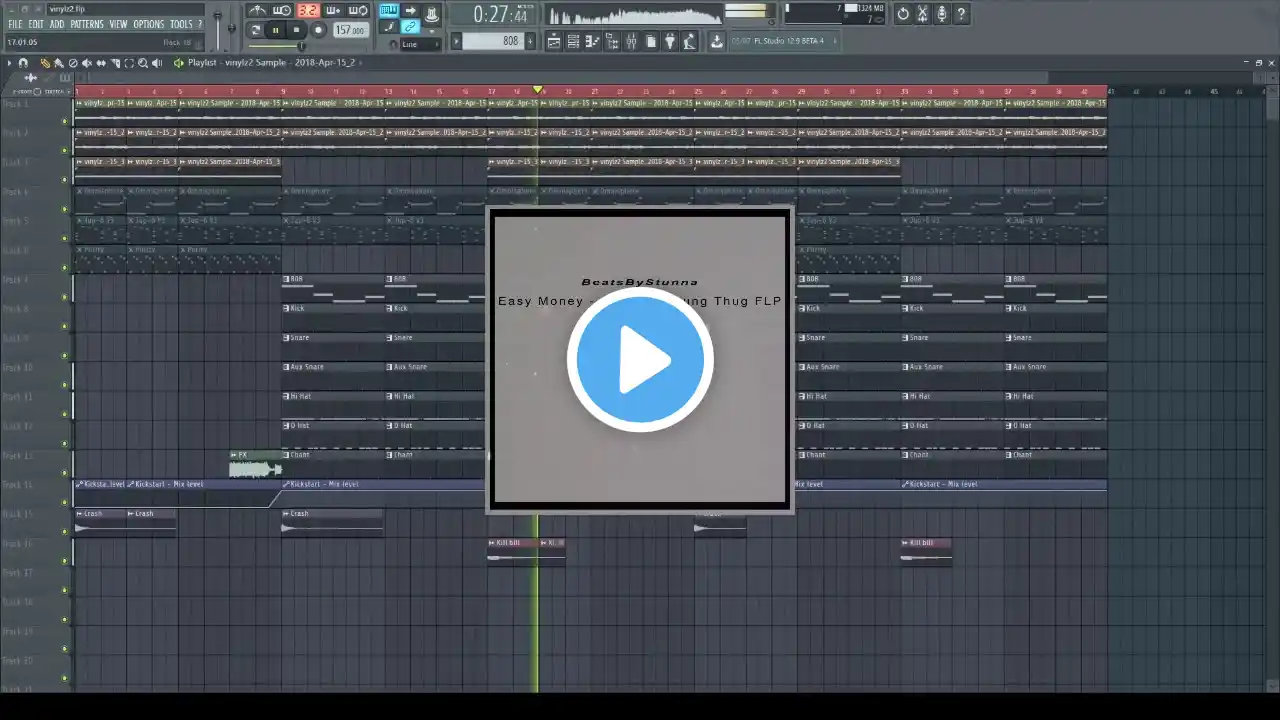1280x720 pixels.
Task: Click the 157 tempo display
Action: (350, 30)
